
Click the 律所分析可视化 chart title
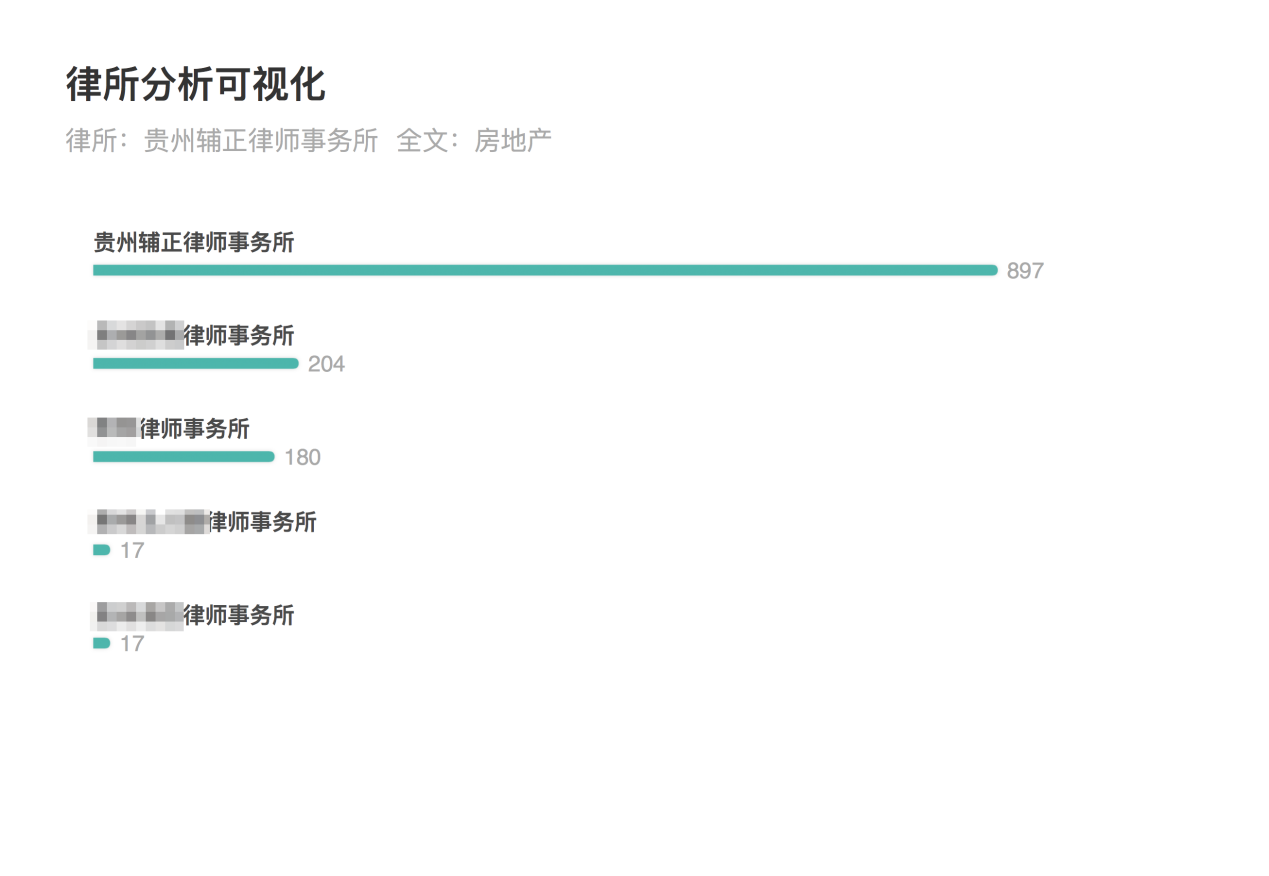point(196,85)
